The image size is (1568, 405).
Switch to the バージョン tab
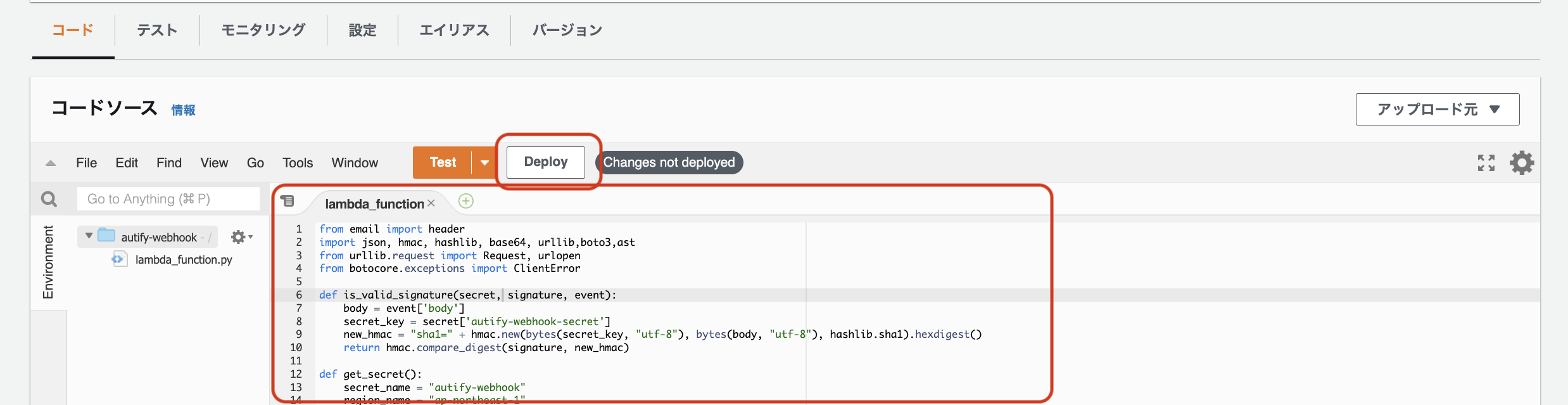coord(567,30)
